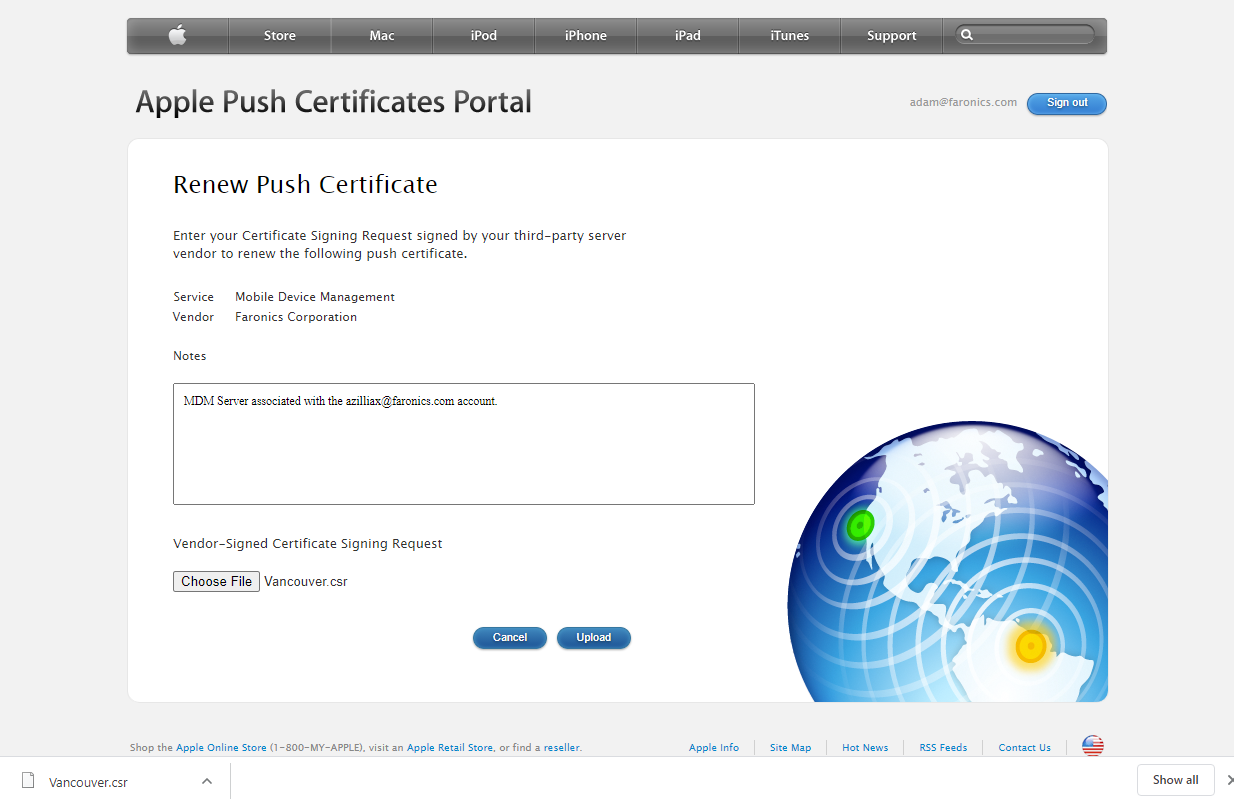This screenshot has height=805, width=1234.
Task: Click inside the Notes text area
Action: (x=464, y=444)
